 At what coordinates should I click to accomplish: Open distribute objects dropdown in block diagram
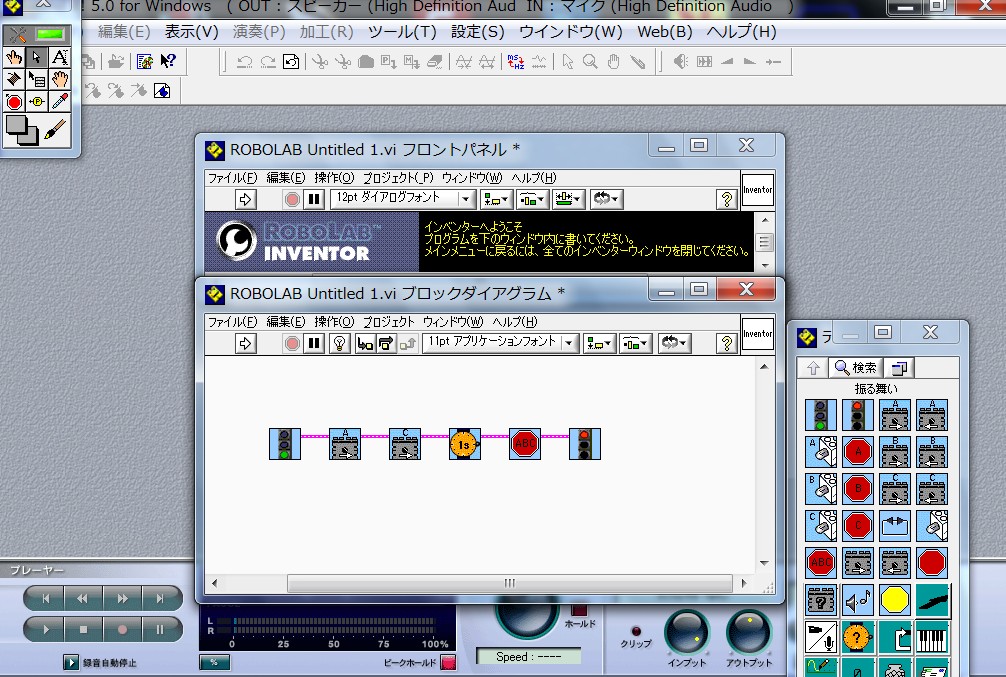pos(635,343)
